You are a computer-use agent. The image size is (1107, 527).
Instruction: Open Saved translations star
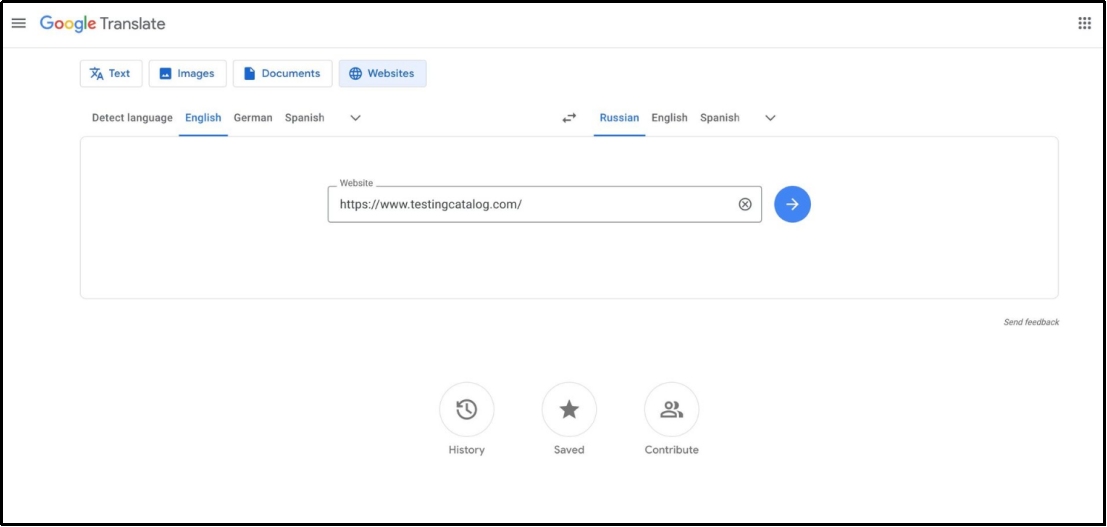(x=569, y=410)
